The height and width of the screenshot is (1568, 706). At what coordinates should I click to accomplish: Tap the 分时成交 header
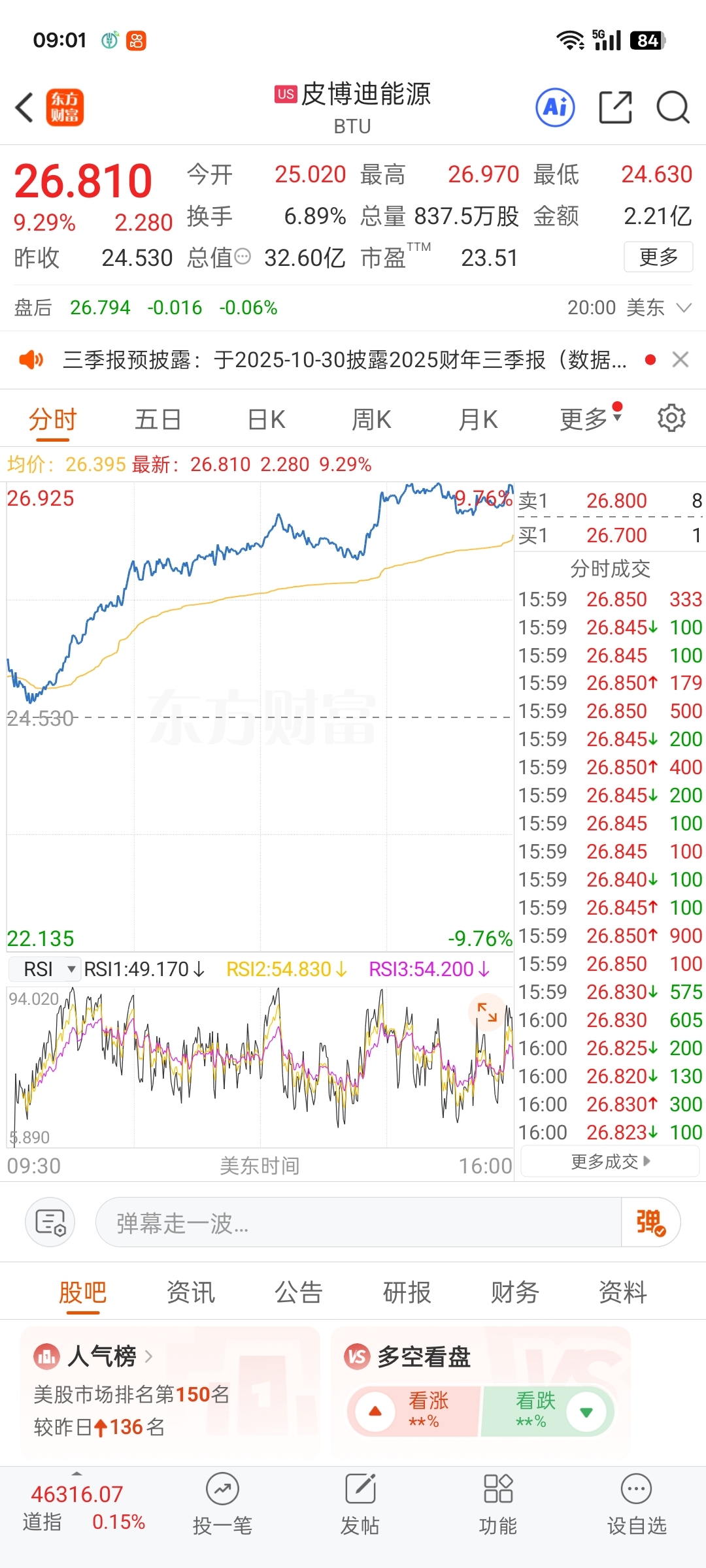click(x=610, y=568)
